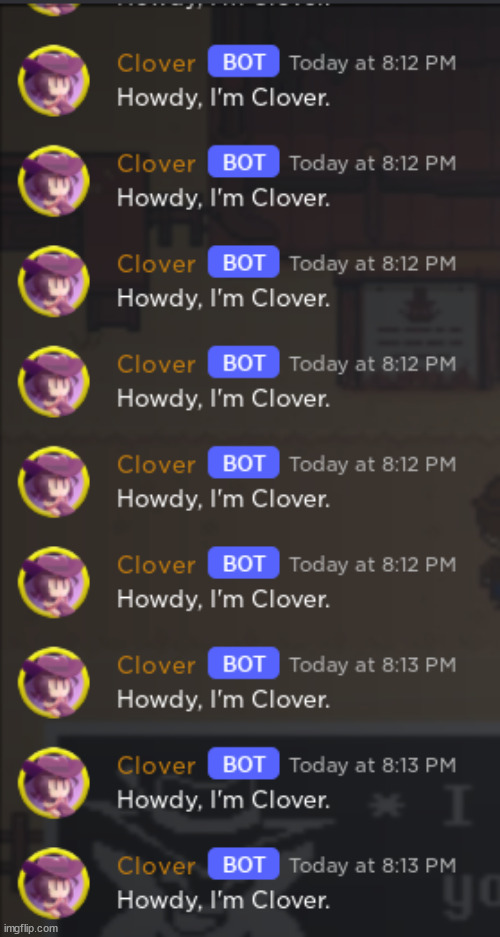The height and width of the screenshot is (937, 500).
Task: Click the avatar on the second full message
Action: click(x=54, y=180)
